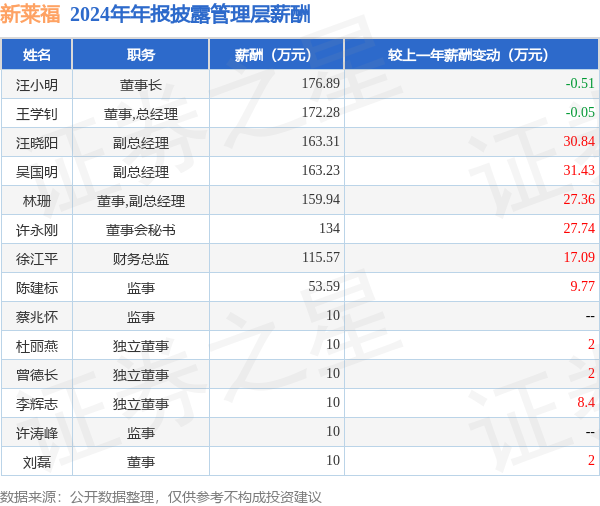
Task: Click salary value 134
Action: tap(329, 228)
